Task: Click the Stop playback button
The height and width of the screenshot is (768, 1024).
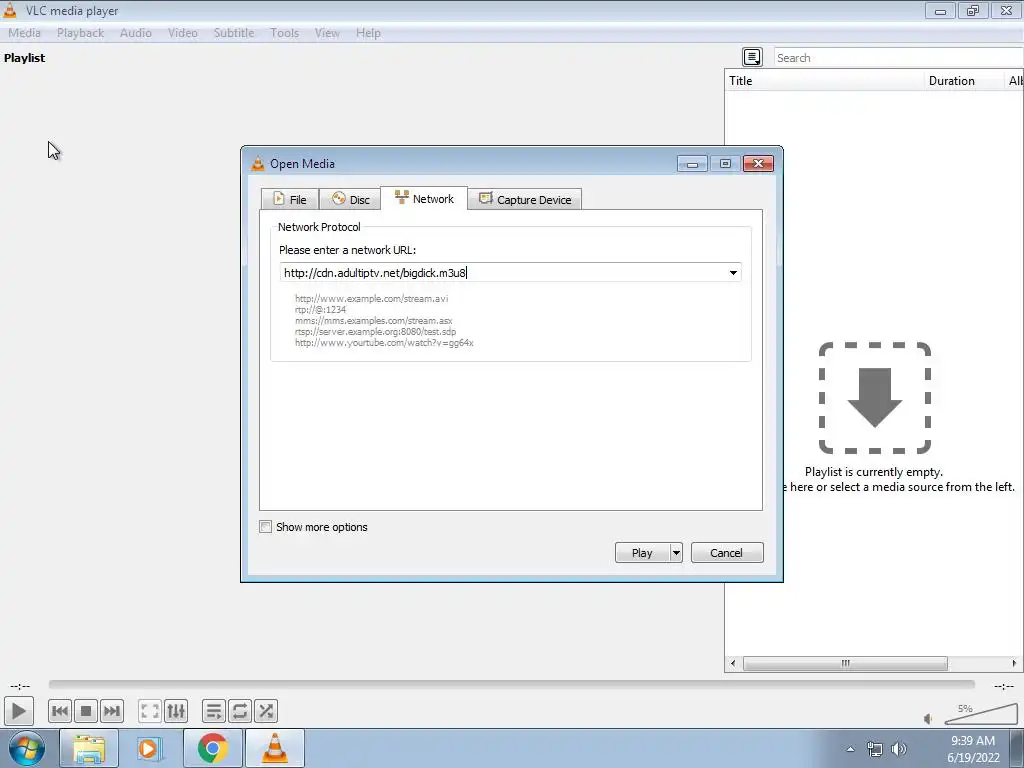Action: coord(86,711)
